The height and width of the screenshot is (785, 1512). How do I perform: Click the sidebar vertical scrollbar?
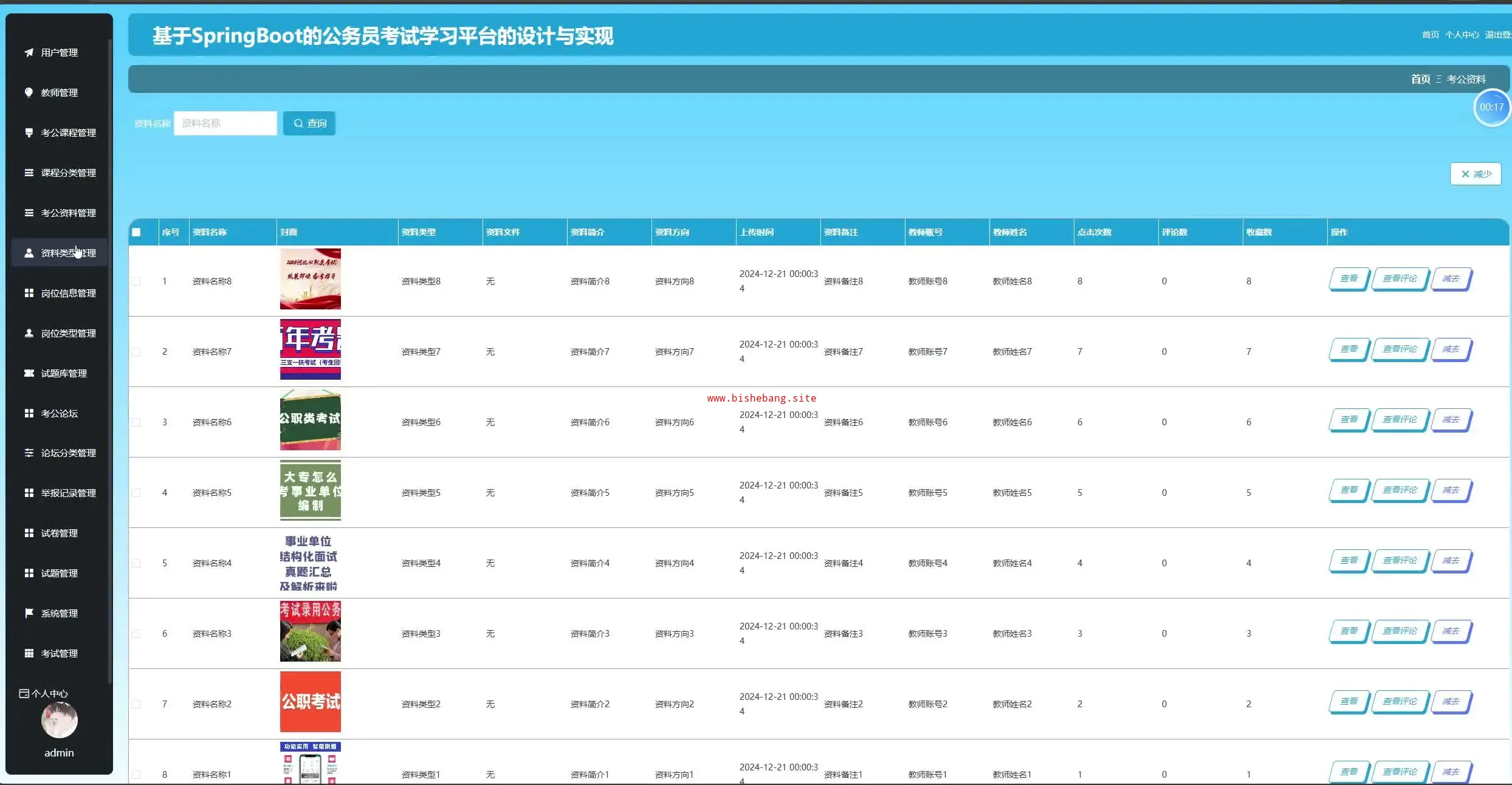pyautogui.click(x=110, y=365)
